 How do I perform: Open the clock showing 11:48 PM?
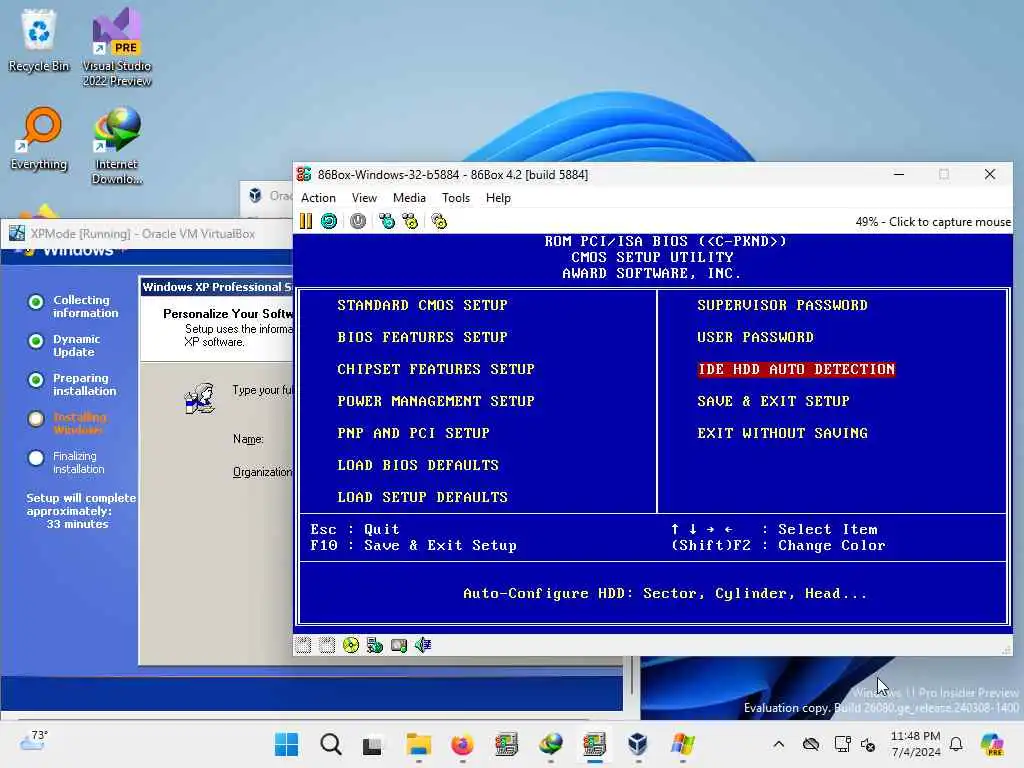click(x=916, y=744)
